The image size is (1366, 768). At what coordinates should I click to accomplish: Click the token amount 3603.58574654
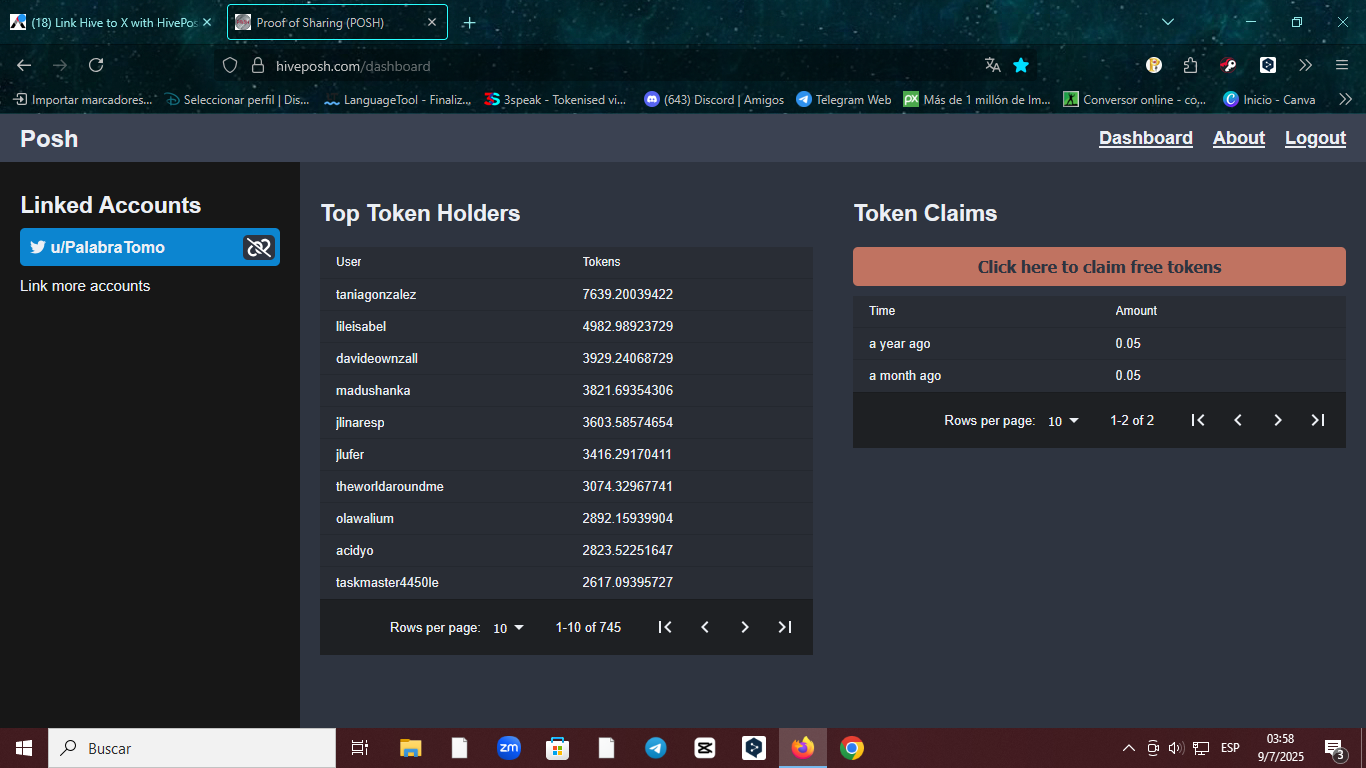tap(628, 423)
